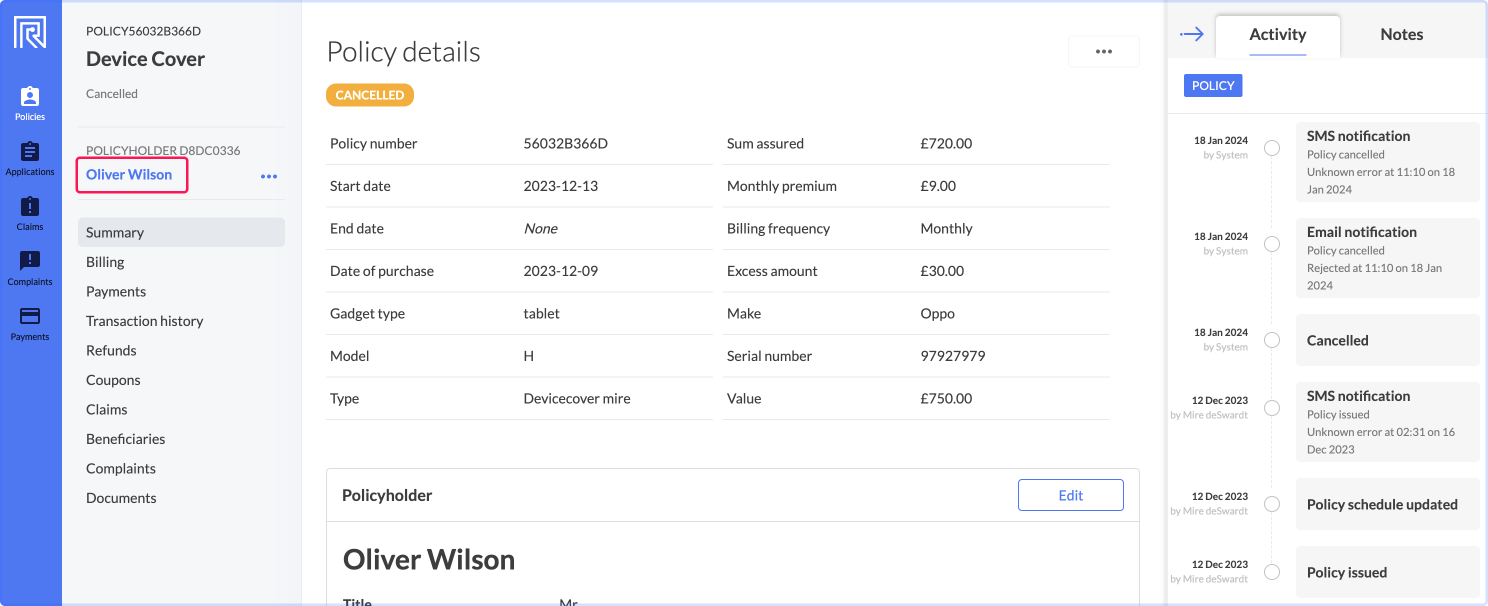Collapse the Activity panel with arrow icon
1488x606 pixels.
coord(1191,33)
